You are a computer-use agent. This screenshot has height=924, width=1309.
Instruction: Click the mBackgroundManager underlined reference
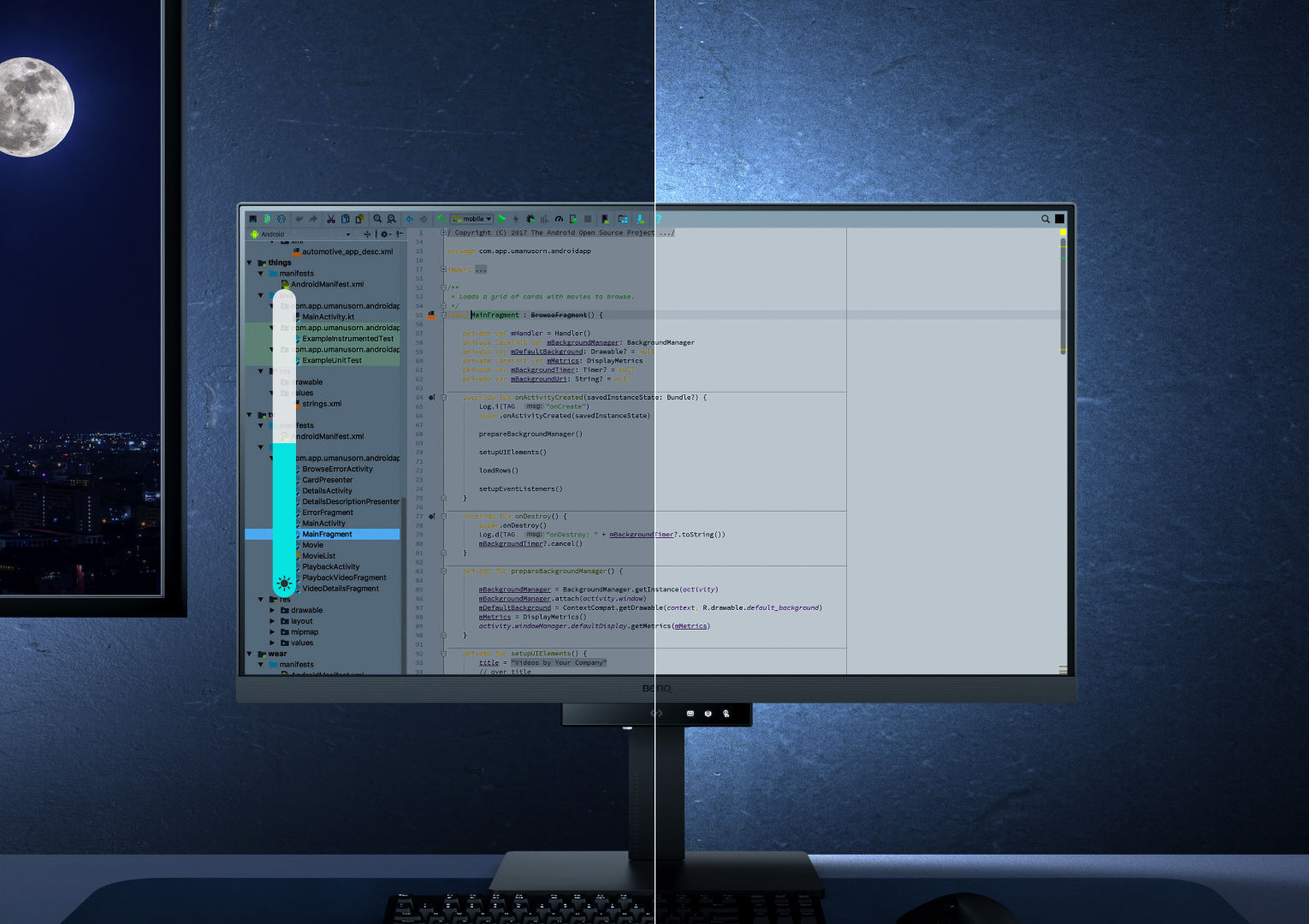[x=582, y=342]
